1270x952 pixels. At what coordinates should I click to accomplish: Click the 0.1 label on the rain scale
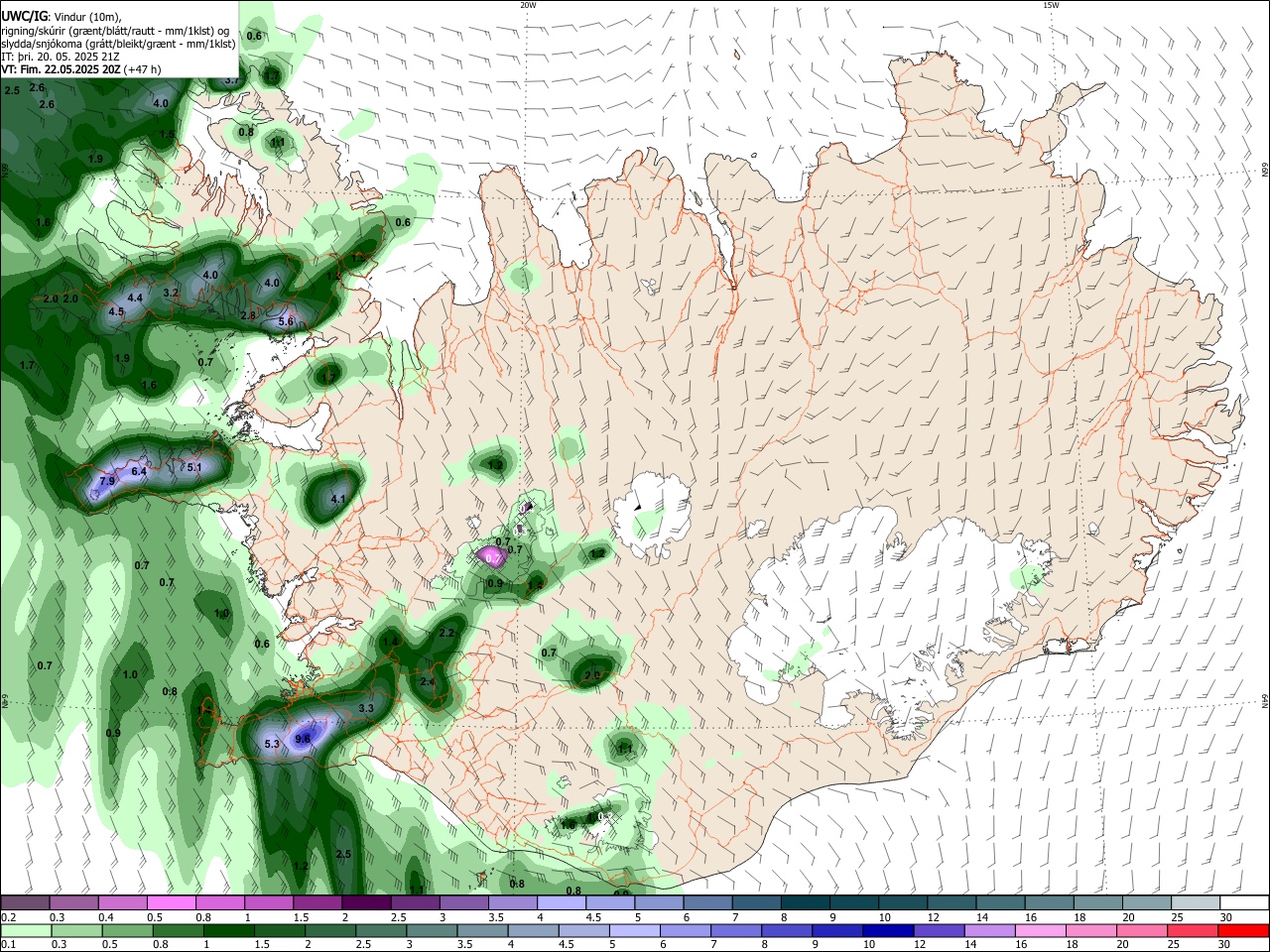click(x=8, y=945)
